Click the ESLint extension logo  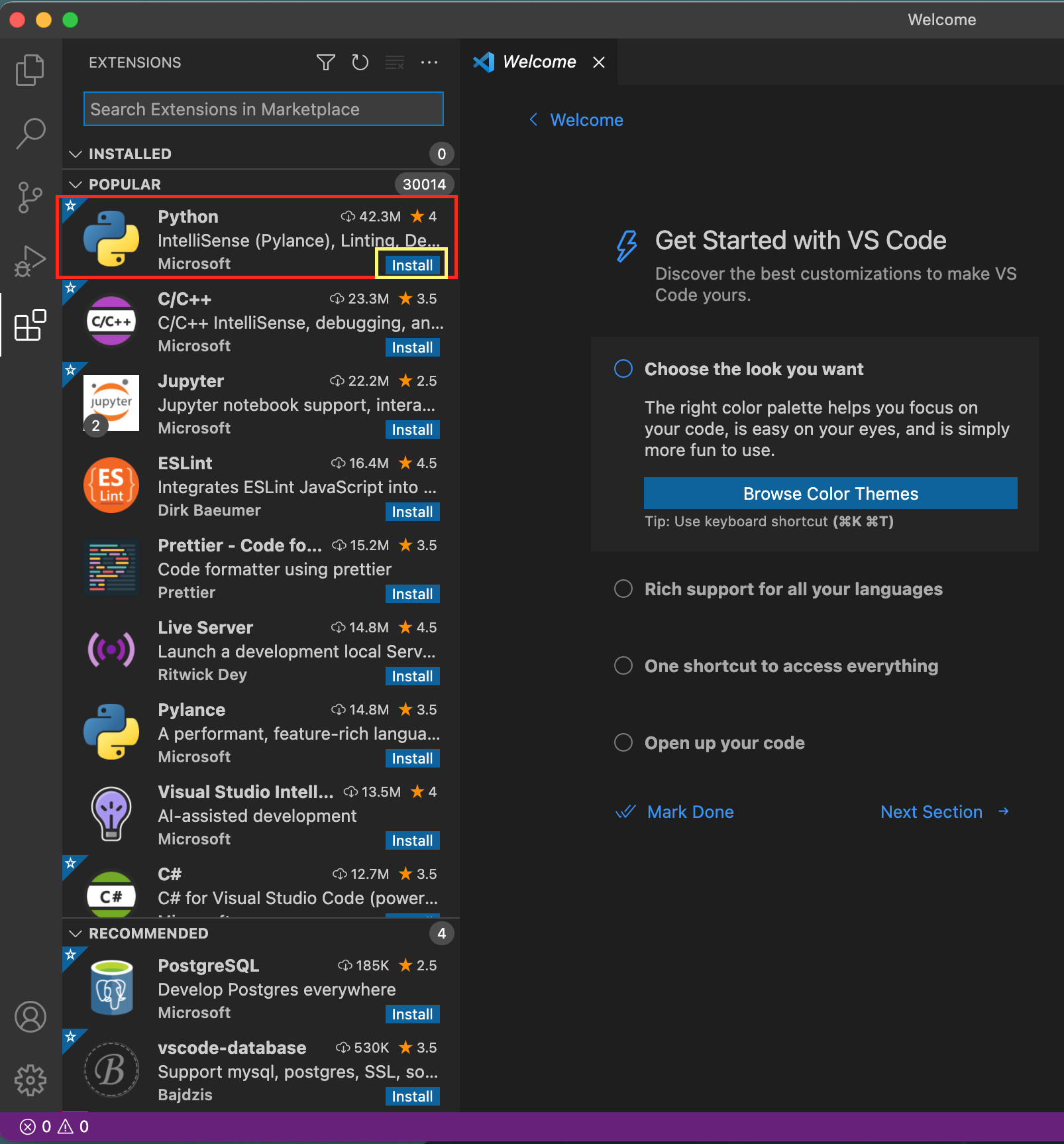[x=111, y=485]
